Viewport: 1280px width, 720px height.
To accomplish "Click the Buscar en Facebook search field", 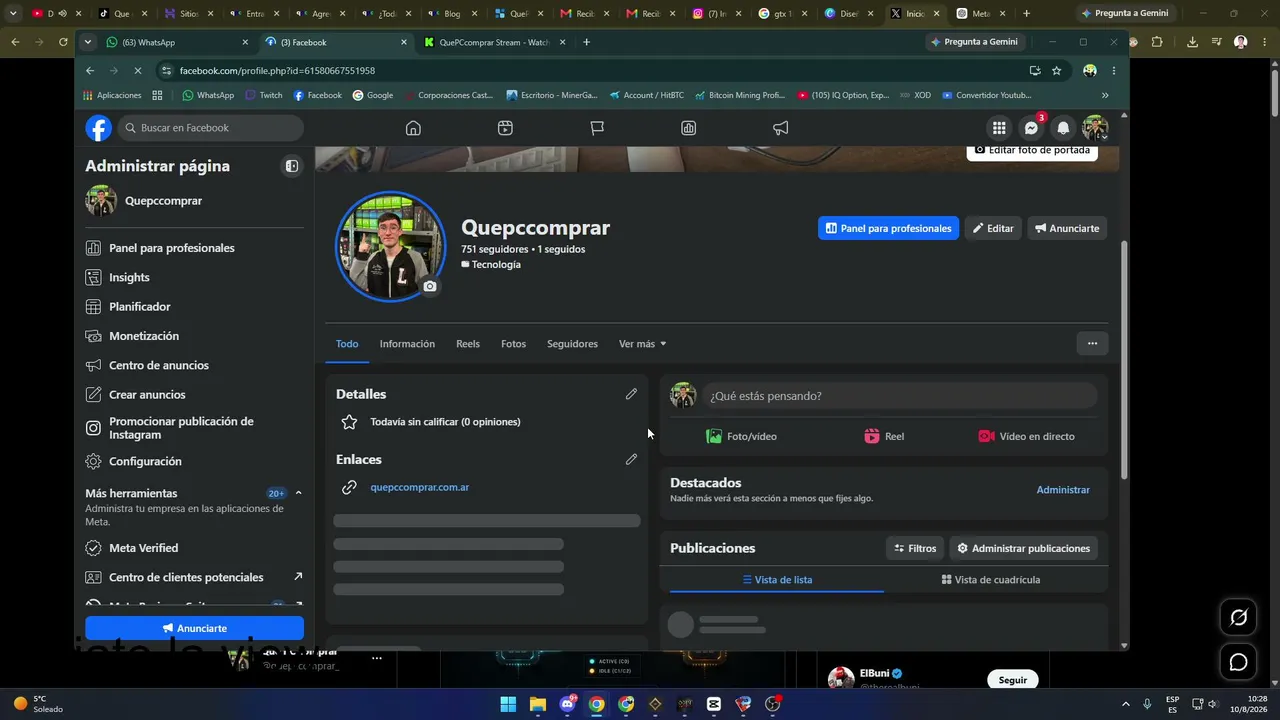I will click(x=211, y=128).
